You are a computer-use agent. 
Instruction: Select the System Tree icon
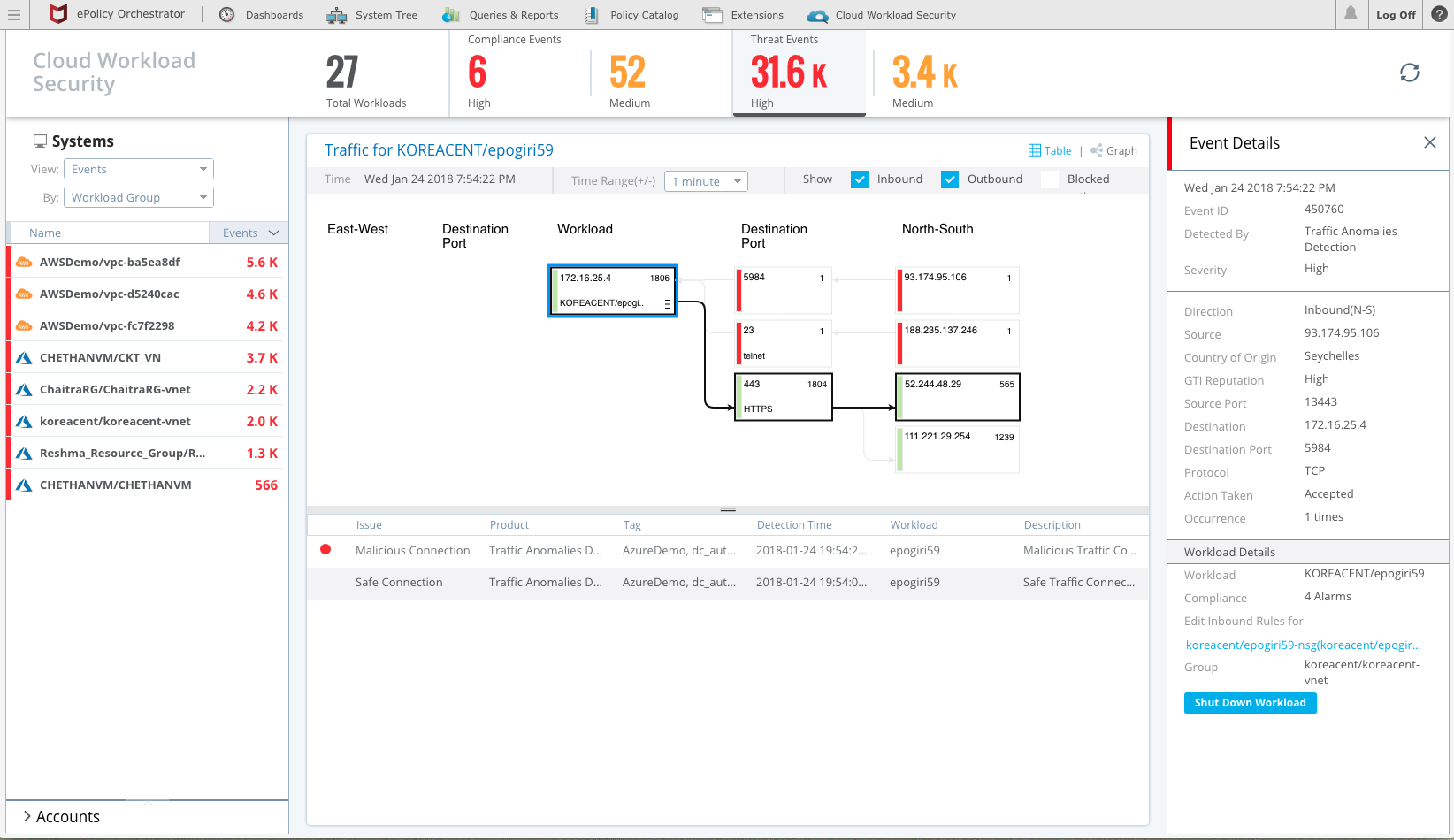(x=336, y=14)
